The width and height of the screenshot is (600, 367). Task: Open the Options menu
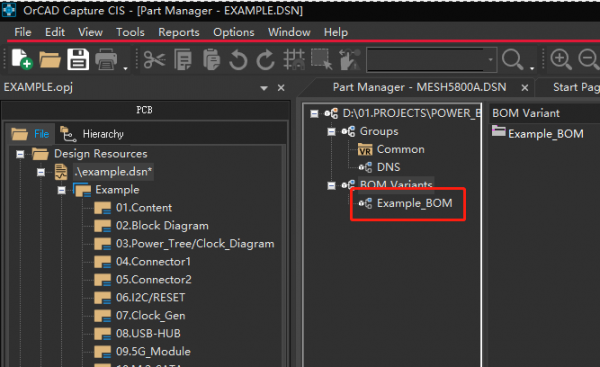click(x=233, y=32)
